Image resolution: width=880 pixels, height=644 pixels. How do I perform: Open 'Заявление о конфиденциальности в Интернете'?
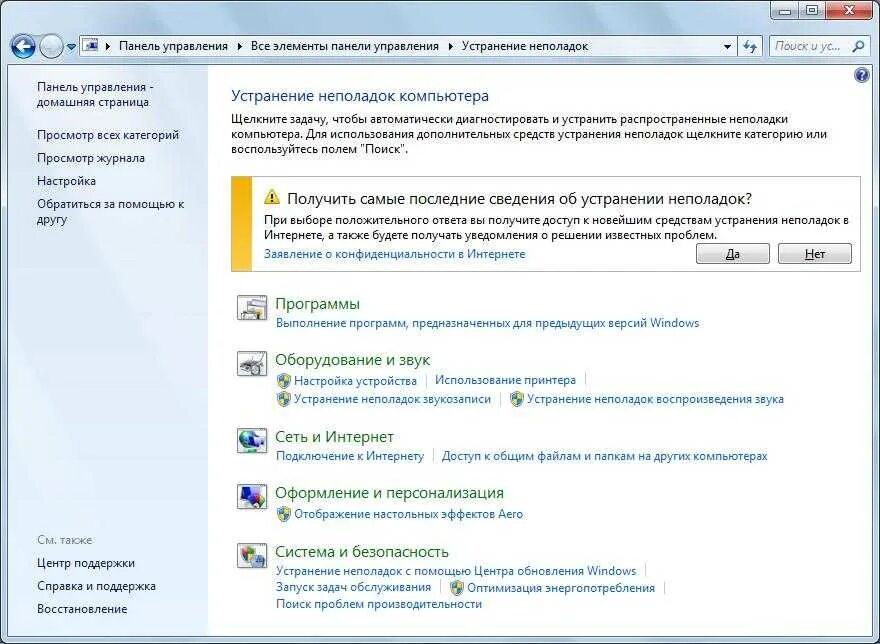pyautogui.click(x=395, y=254)
